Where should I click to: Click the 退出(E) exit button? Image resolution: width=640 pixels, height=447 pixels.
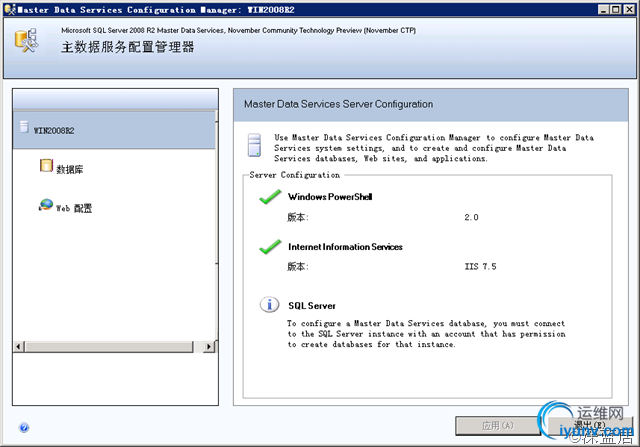(590, 426)
